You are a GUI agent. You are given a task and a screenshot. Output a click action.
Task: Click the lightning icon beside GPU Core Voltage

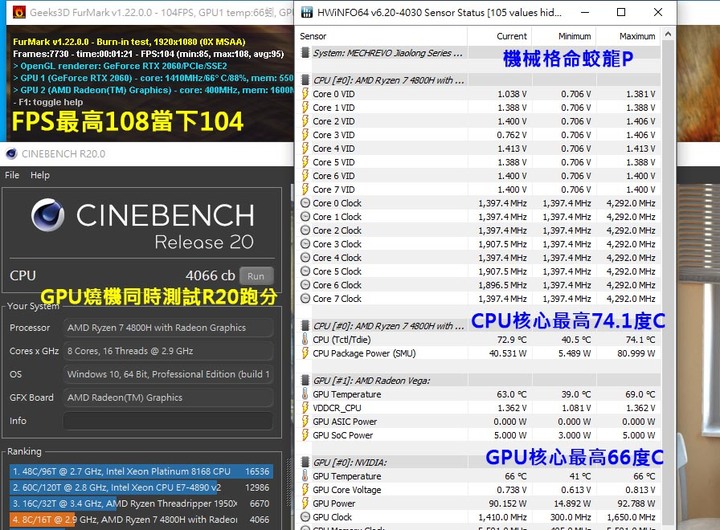click(x=305, y=490)
